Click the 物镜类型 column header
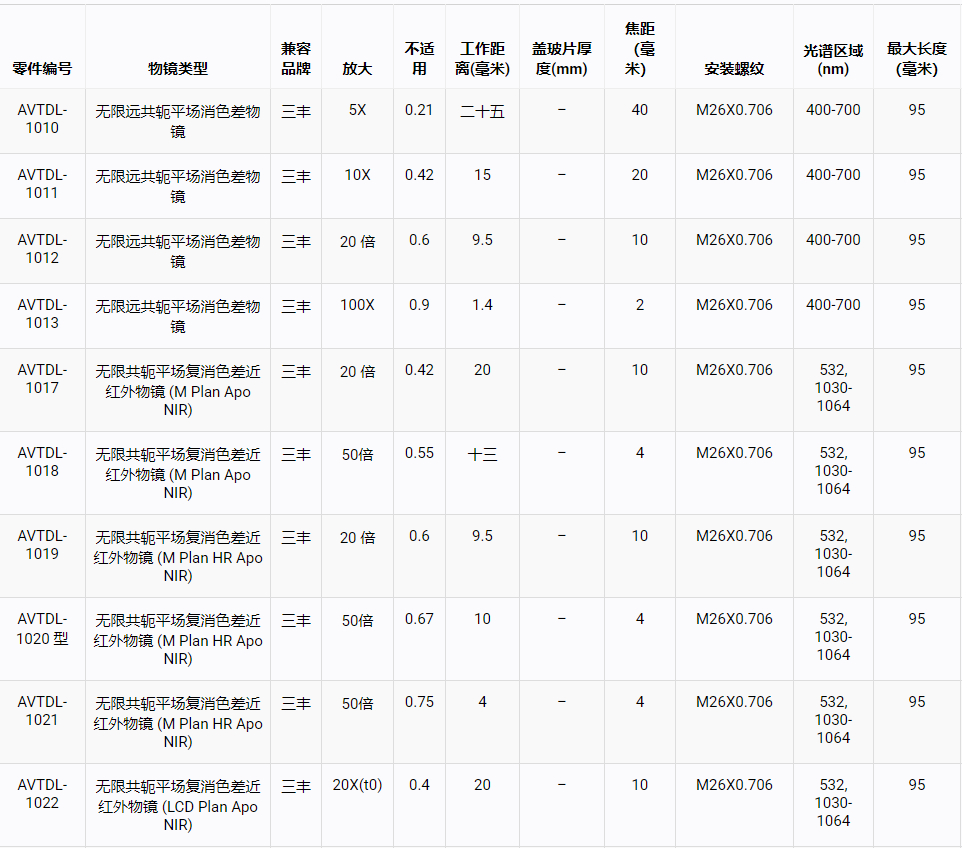 (x=178, y=68)
